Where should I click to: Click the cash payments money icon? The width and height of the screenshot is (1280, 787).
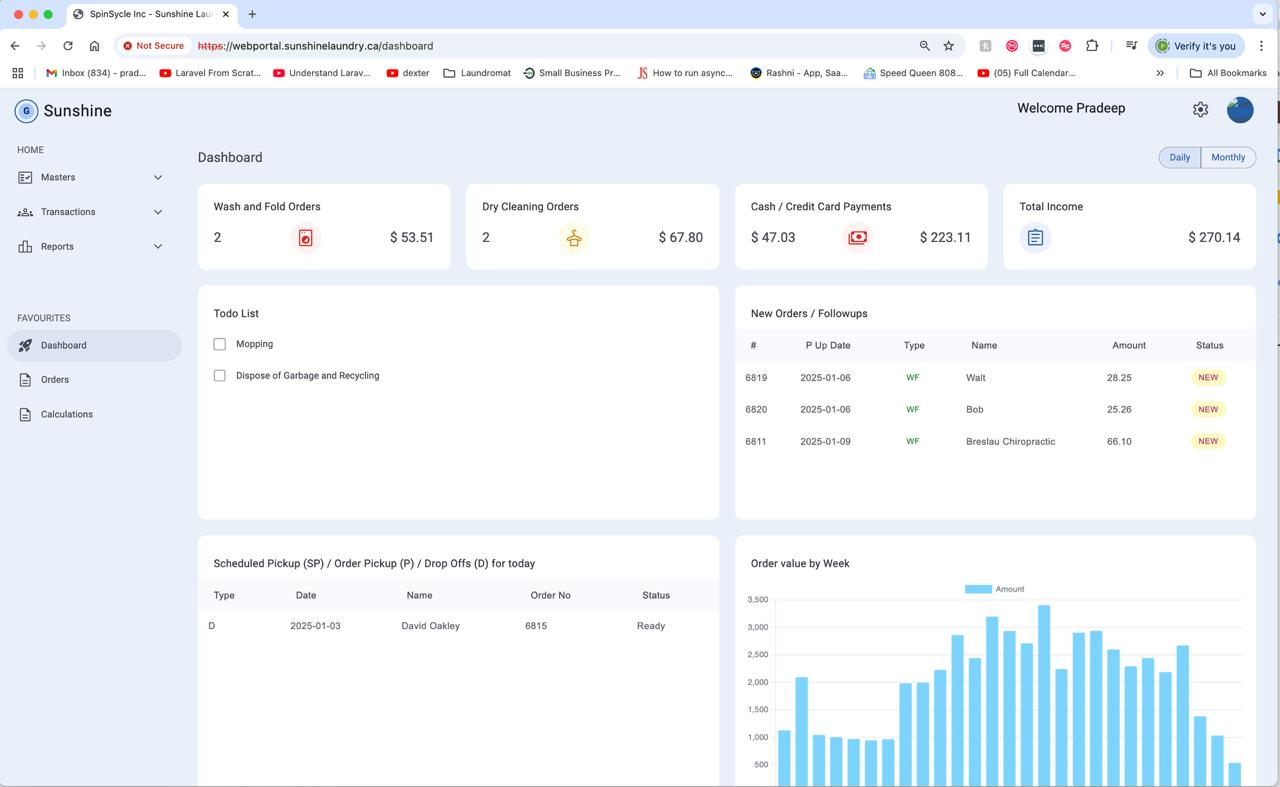(857, 238)
